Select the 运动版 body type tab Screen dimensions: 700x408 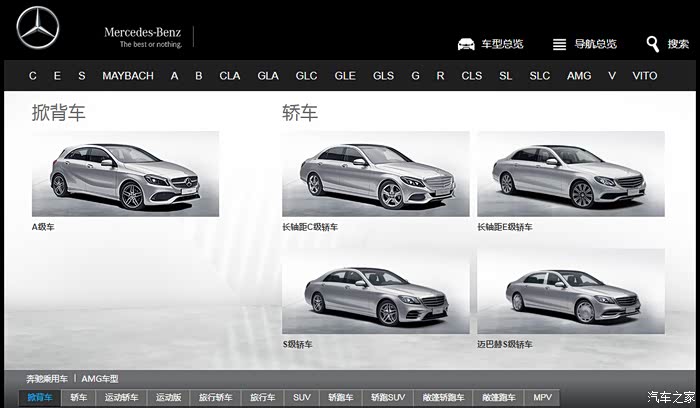click(169, 397)
